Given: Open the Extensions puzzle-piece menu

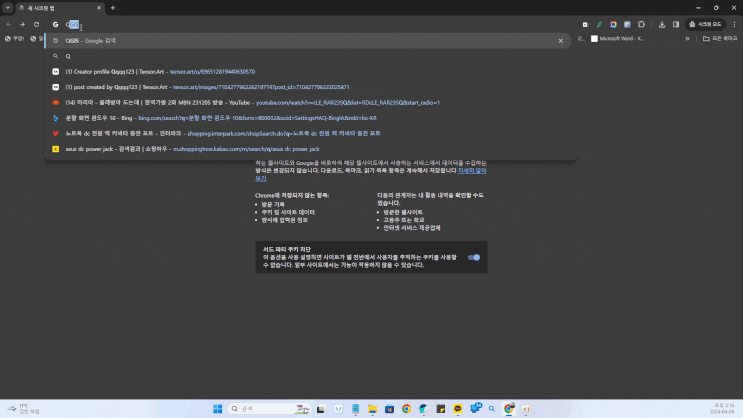Looking at the screenshot, I should pyautogui.click(x=641, y=24).
